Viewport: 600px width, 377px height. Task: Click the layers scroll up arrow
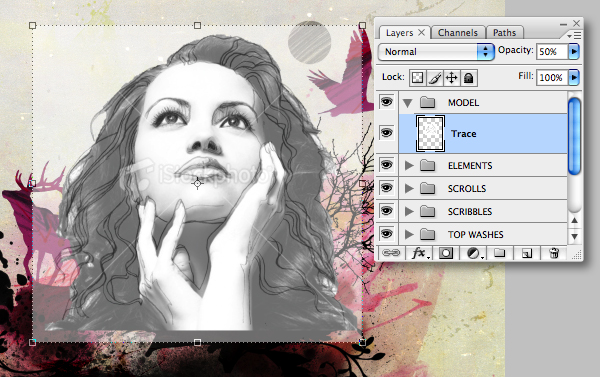coord(574,220)
